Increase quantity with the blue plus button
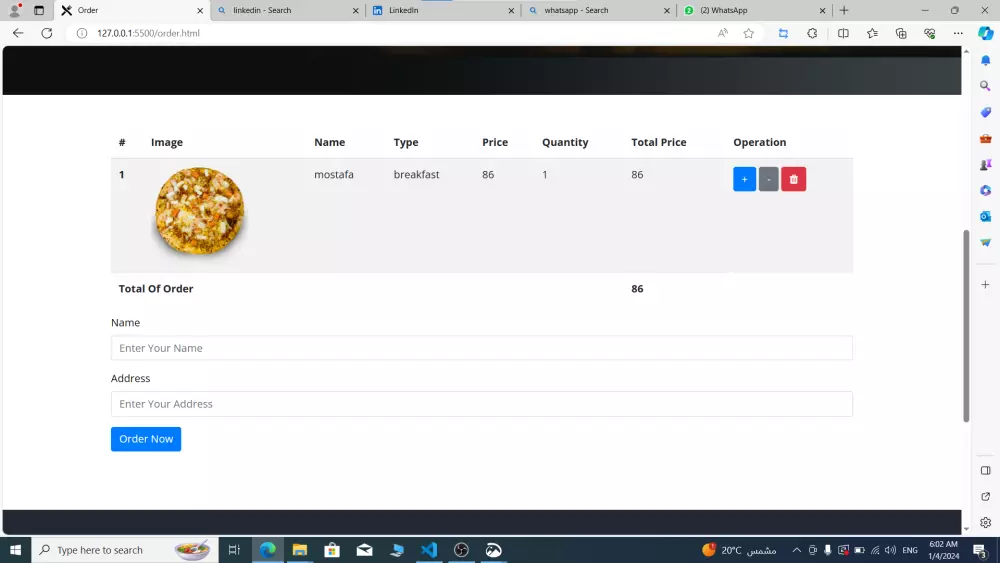 pos(744,179)
